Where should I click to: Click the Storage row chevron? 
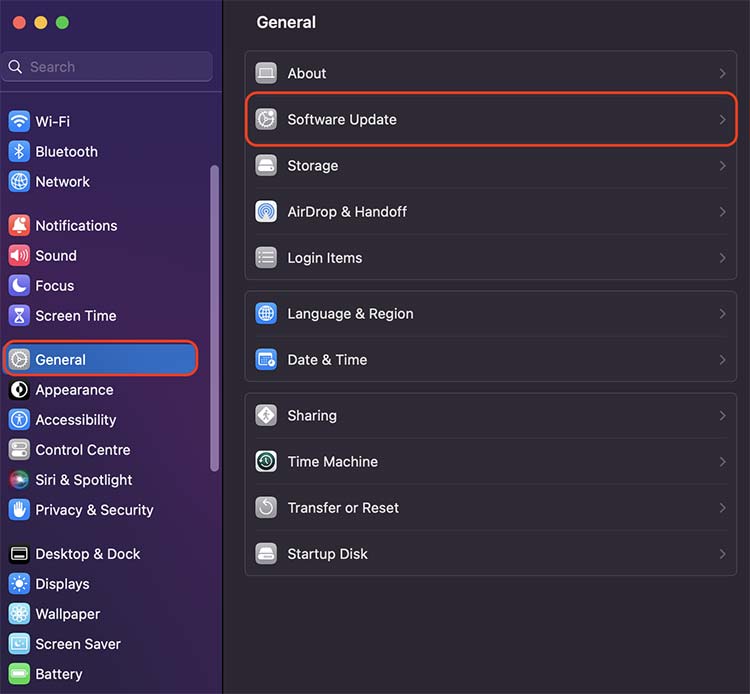tap(722, 165)
